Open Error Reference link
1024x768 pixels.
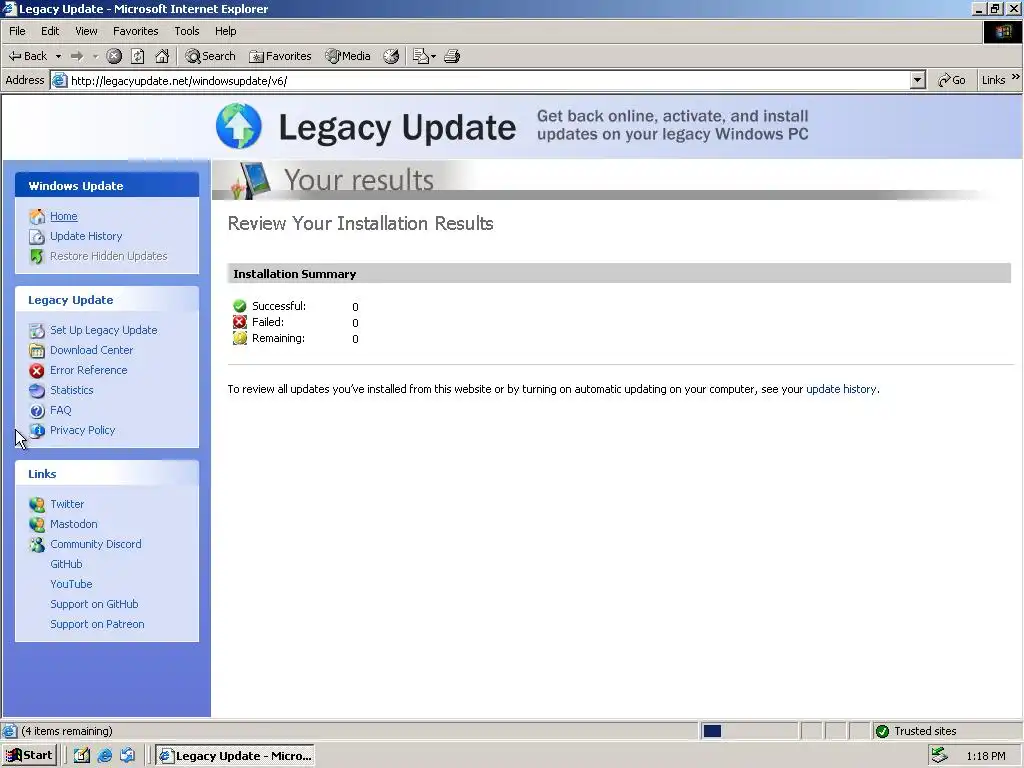tap(89, 370)
